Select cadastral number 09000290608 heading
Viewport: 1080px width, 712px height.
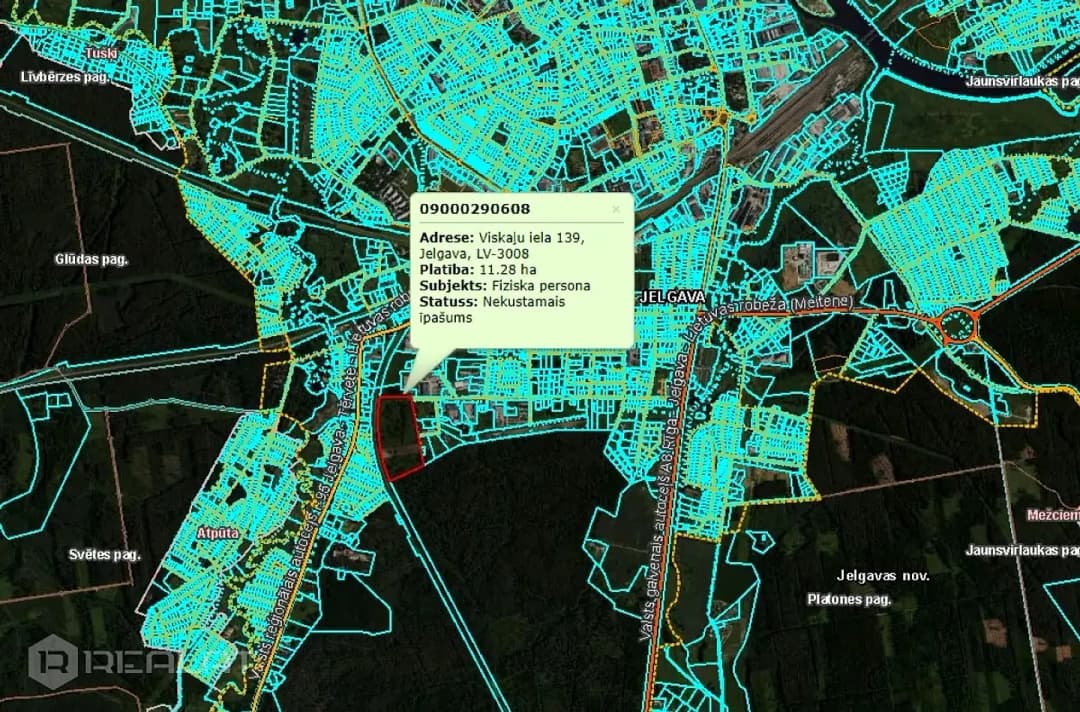(x=475, y=209)
